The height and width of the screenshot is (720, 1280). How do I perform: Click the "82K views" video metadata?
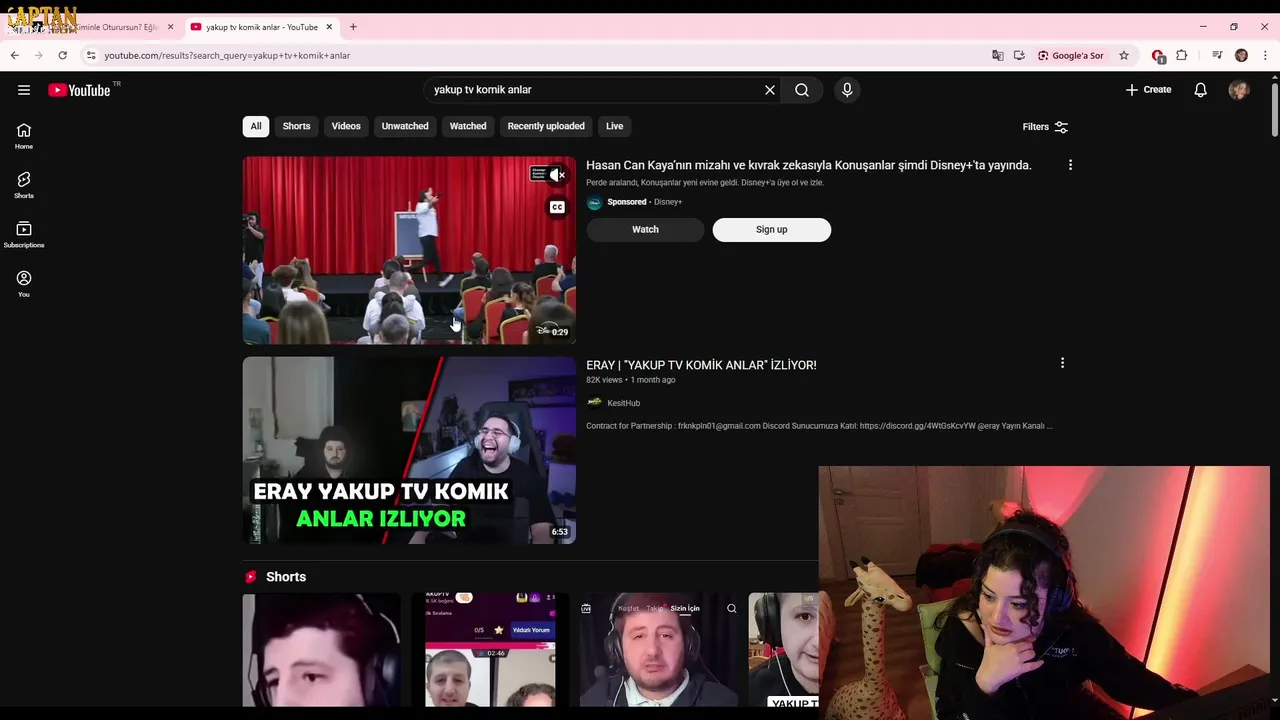point(605,380)
